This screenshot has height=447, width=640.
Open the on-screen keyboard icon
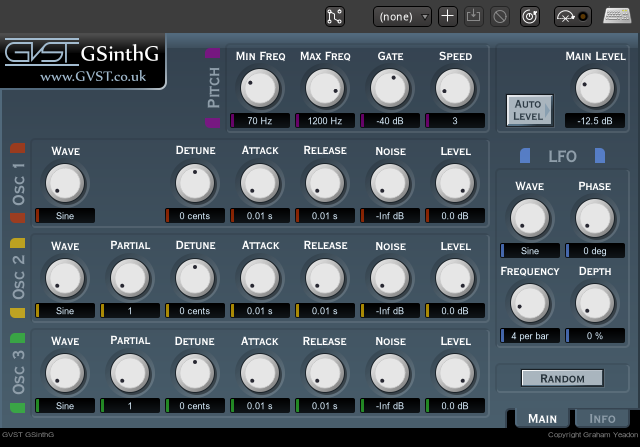[616, 16]
